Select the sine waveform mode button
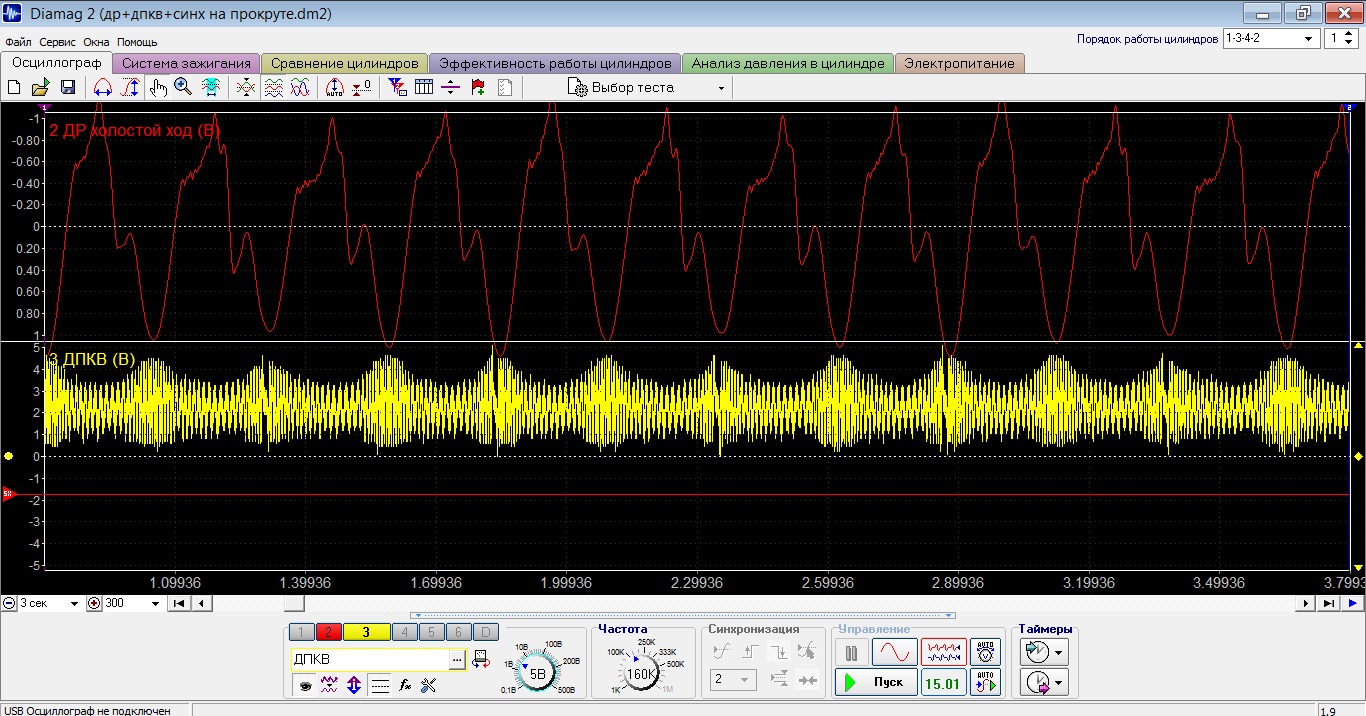This screenshot has width=1366, height=716. click(894, 653)
